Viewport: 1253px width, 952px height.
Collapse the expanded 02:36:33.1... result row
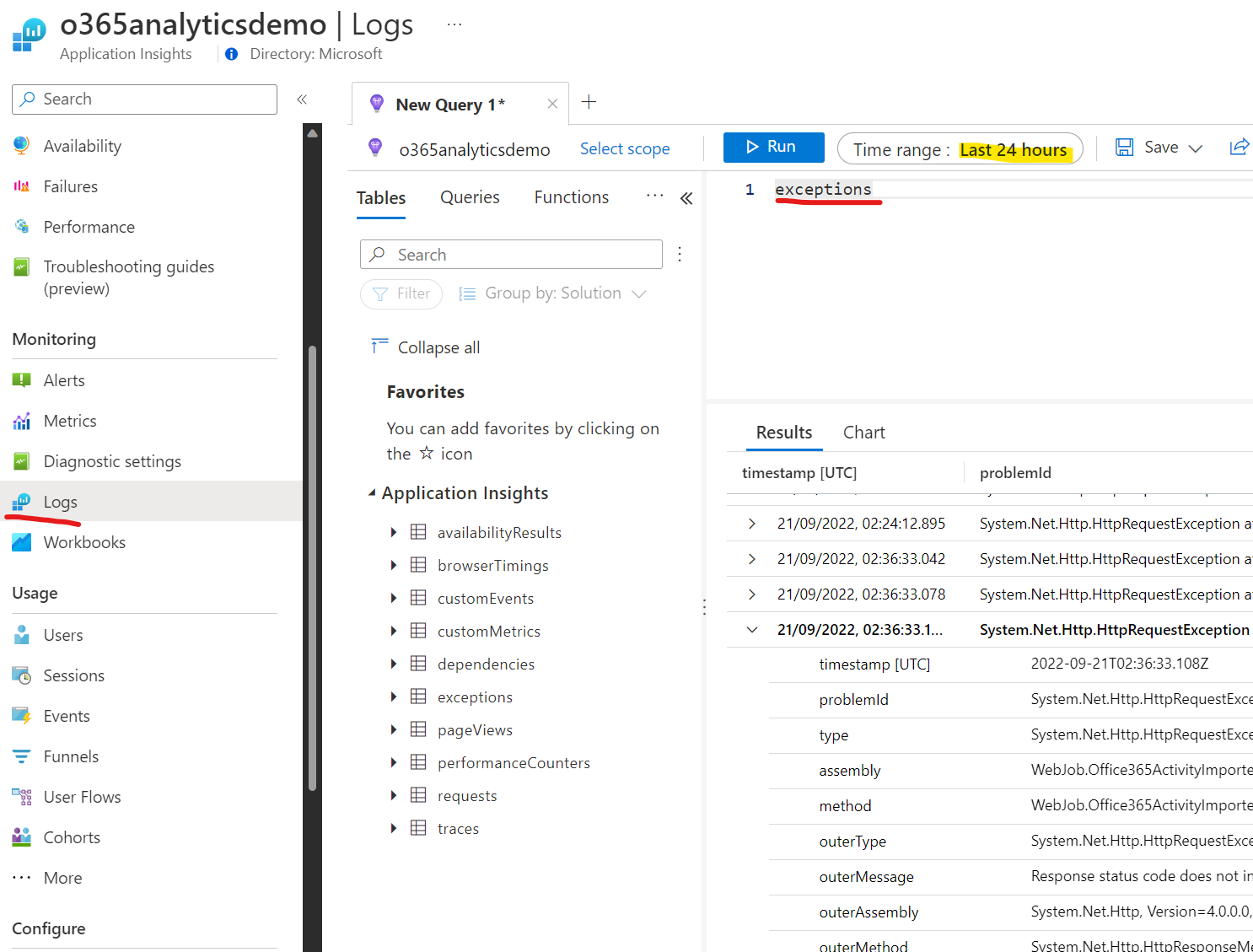coord(752,630)
